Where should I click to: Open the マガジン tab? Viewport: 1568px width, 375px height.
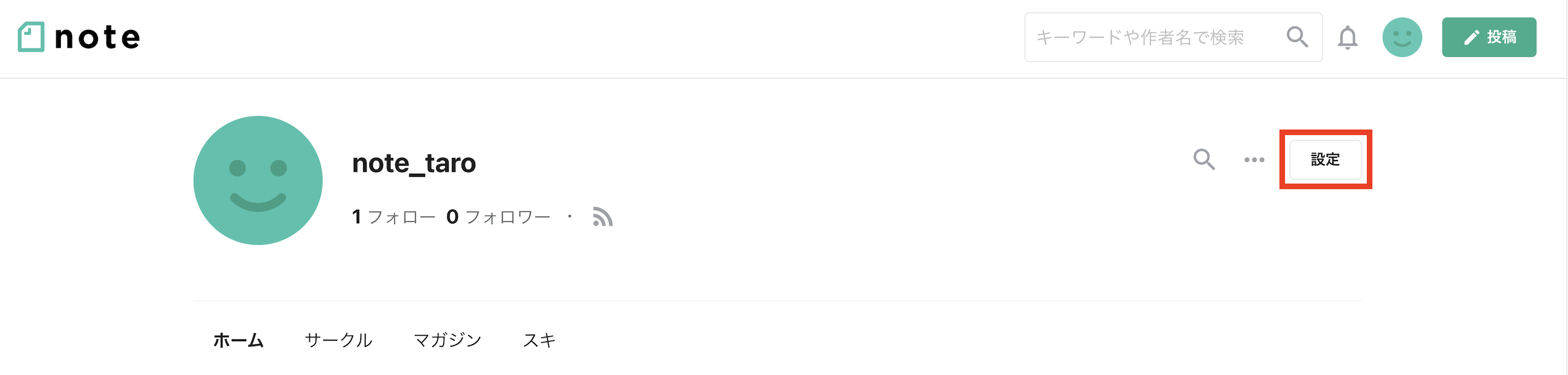tap(448, 340)
